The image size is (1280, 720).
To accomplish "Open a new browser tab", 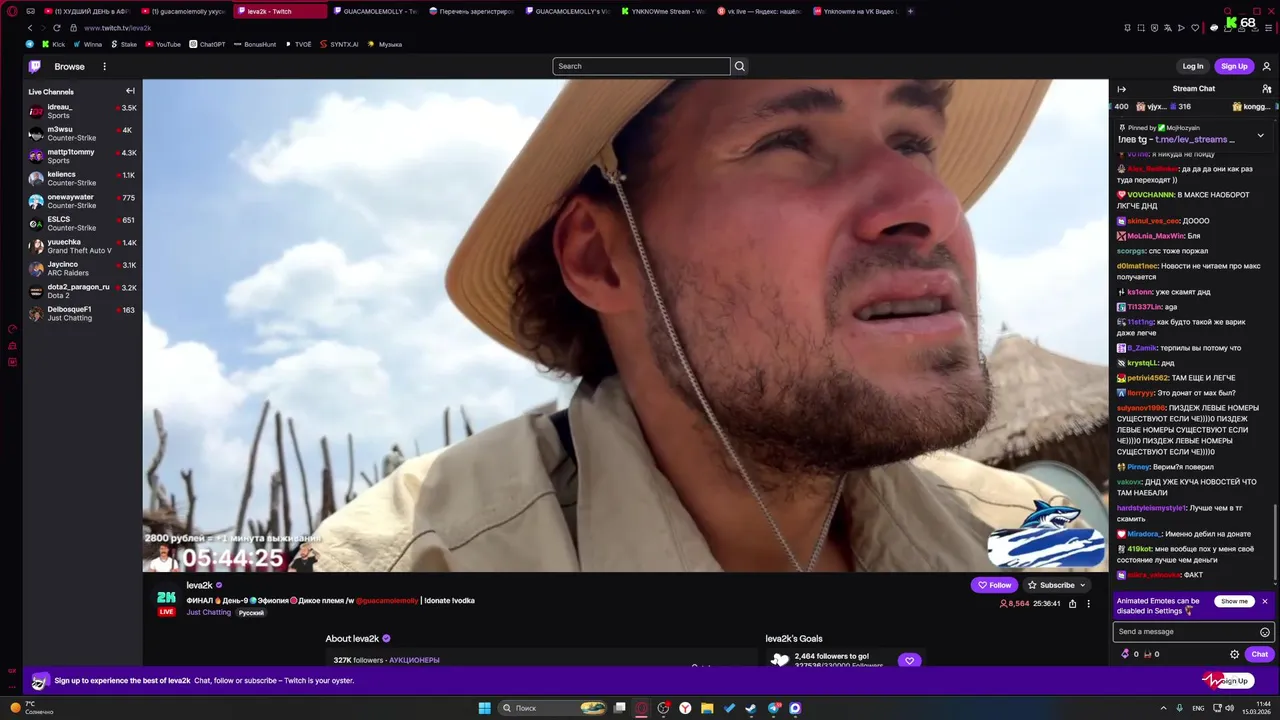I will point(911,11).
